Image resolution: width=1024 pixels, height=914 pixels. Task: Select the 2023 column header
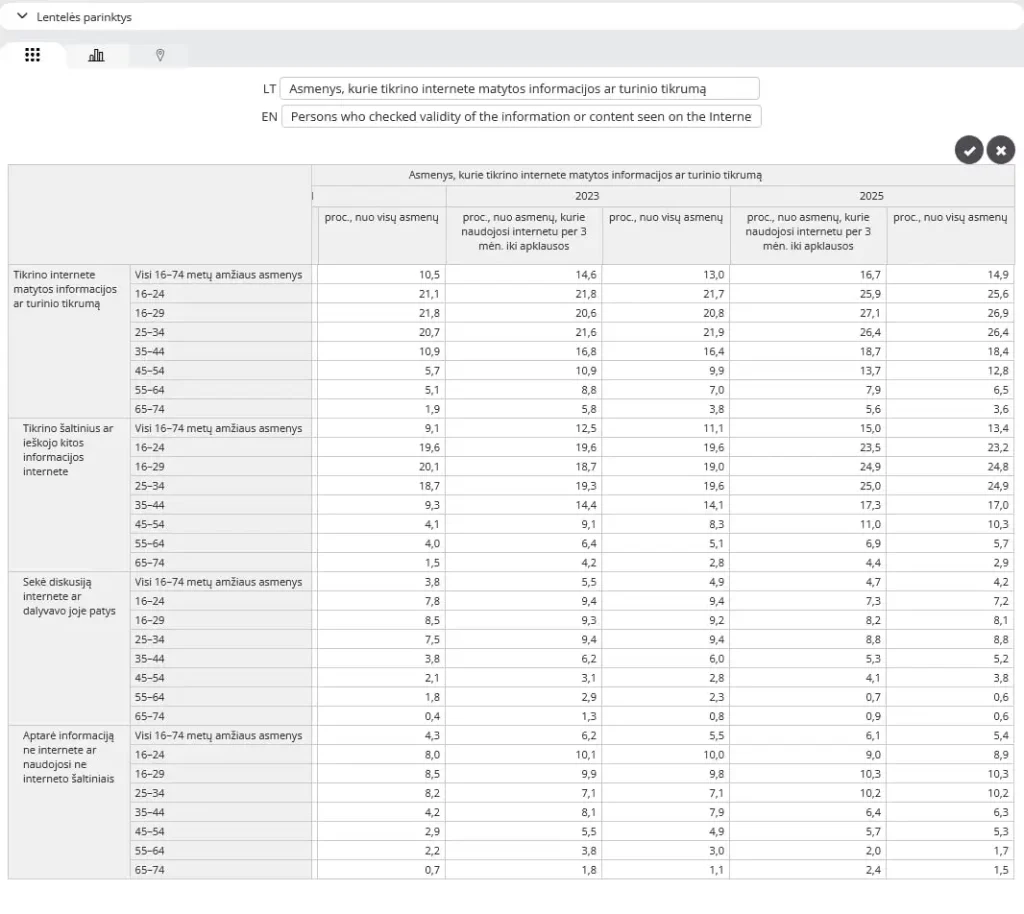(587, 196)
